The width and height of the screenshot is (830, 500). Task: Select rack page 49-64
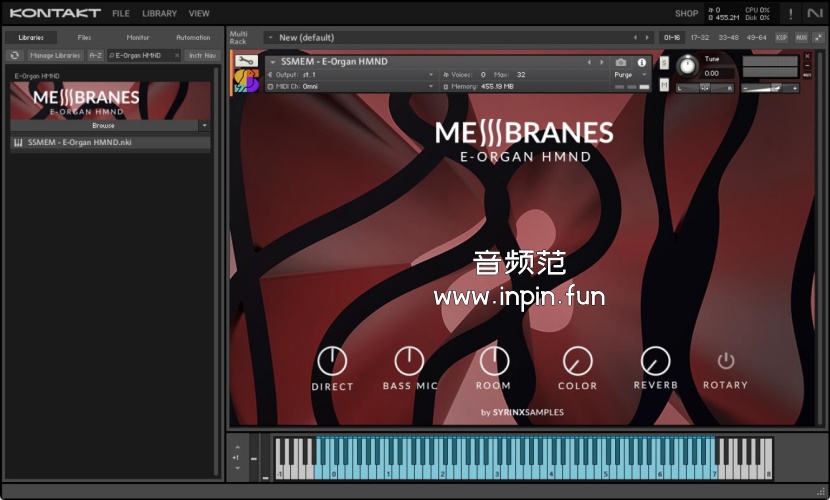[x=756, y=38]
